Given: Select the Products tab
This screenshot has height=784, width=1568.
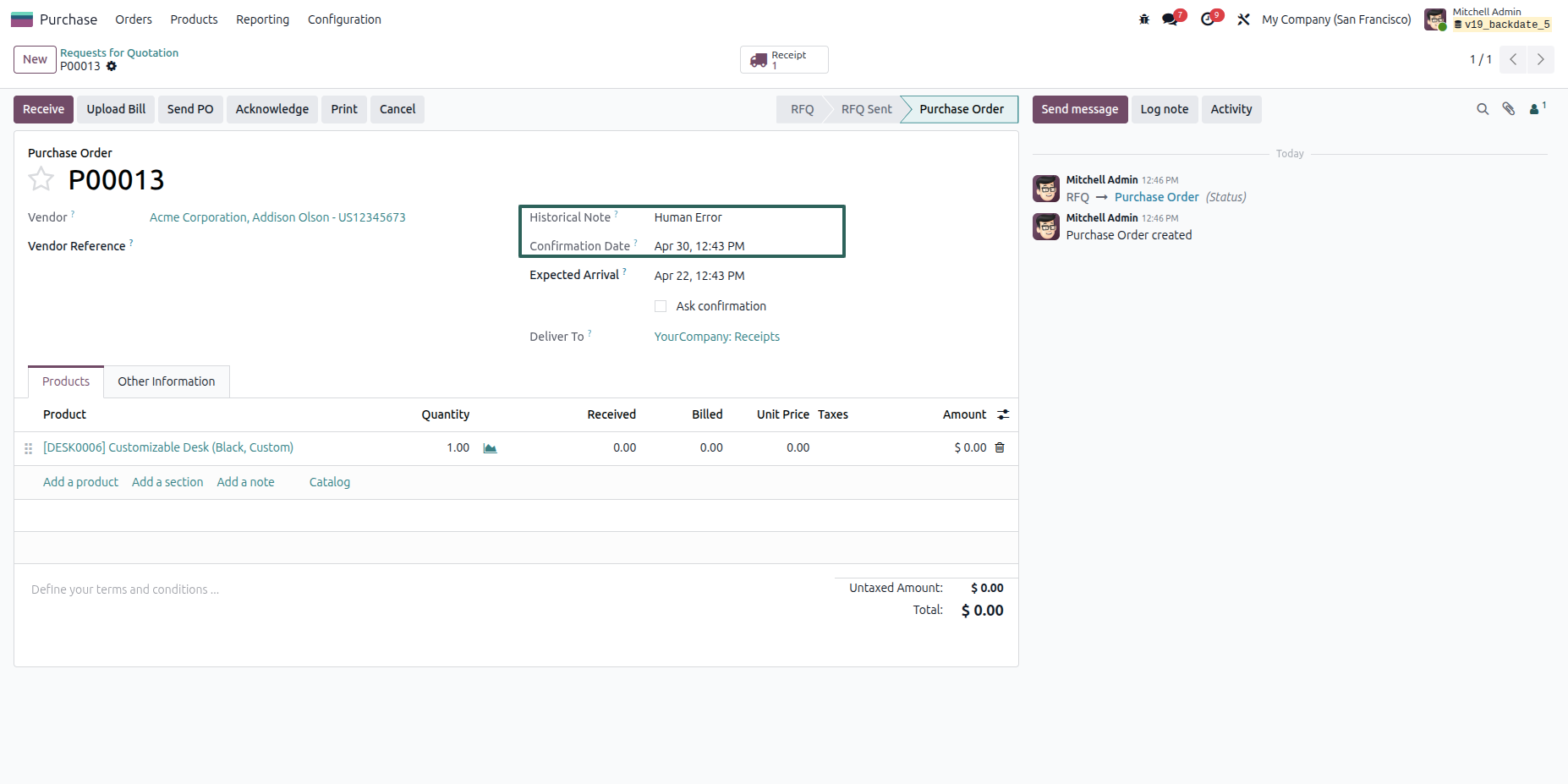Looking at the screenshot, I should click(x=66, y=381).
